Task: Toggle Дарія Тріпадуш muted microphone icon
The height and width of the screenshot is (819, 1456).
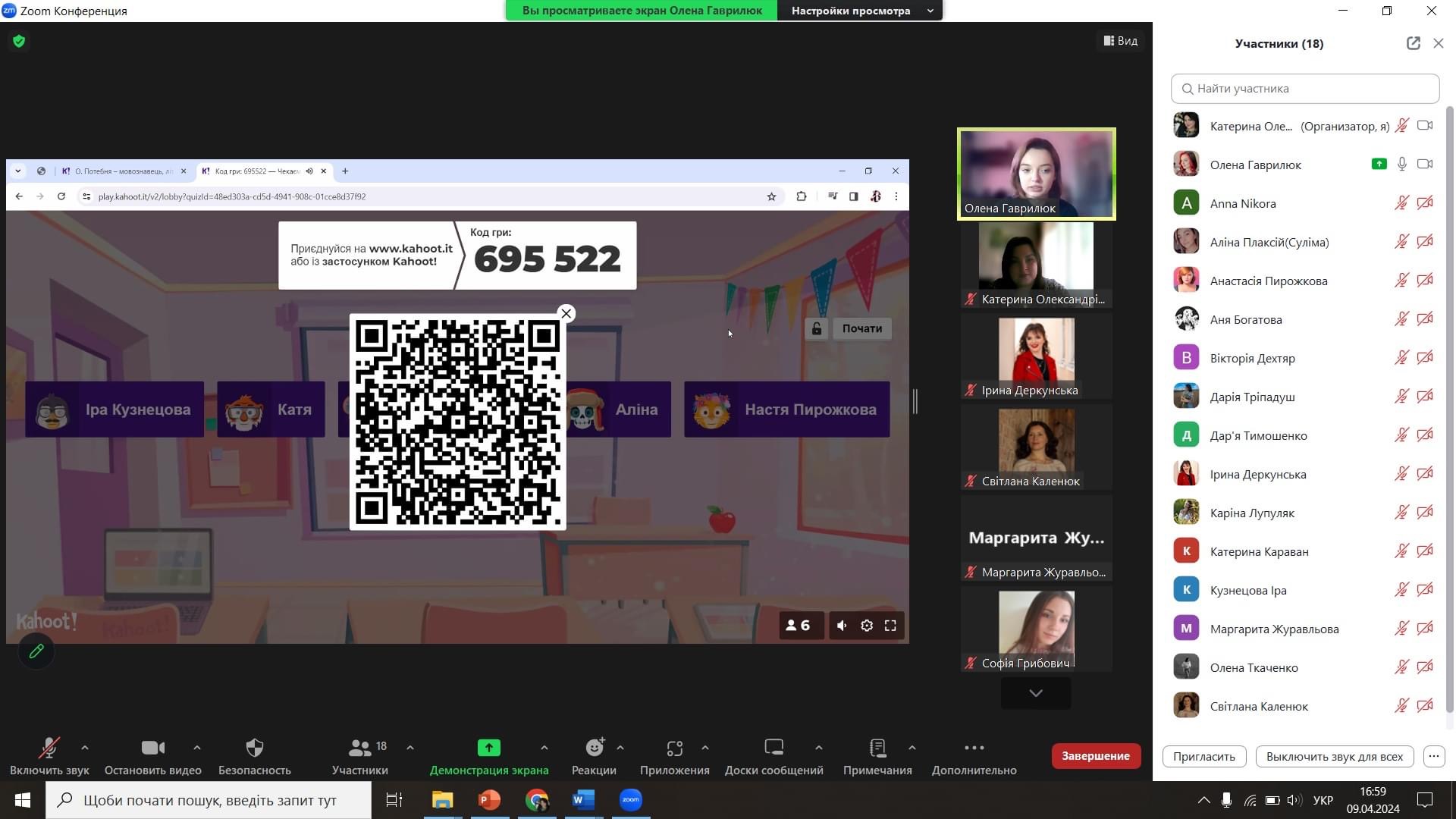Action: pyautogui.click(x=1402, y=397)
